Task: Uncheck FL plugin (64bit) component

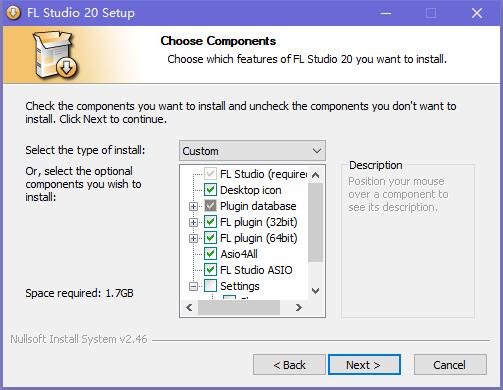Action: coord(210,238)
